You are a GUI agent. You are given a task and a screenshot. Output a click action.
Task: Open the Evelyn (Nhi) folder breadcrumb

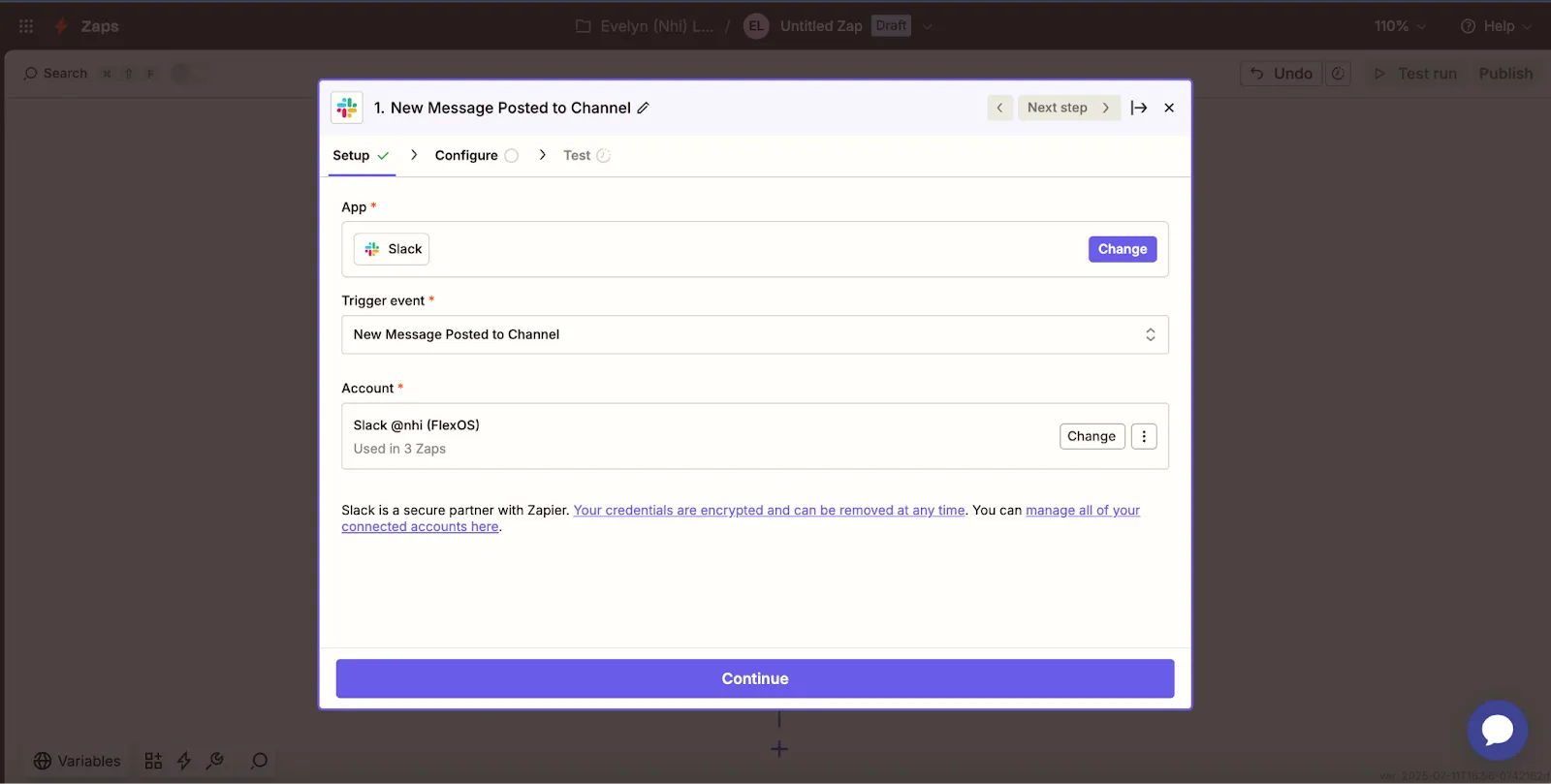(x=645, y=26)
